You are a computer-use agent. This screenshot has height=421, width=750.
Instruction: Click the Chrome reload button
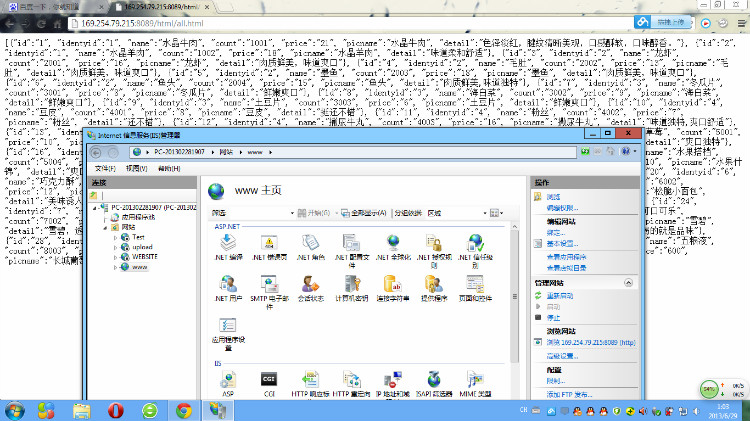click(42, 23)
